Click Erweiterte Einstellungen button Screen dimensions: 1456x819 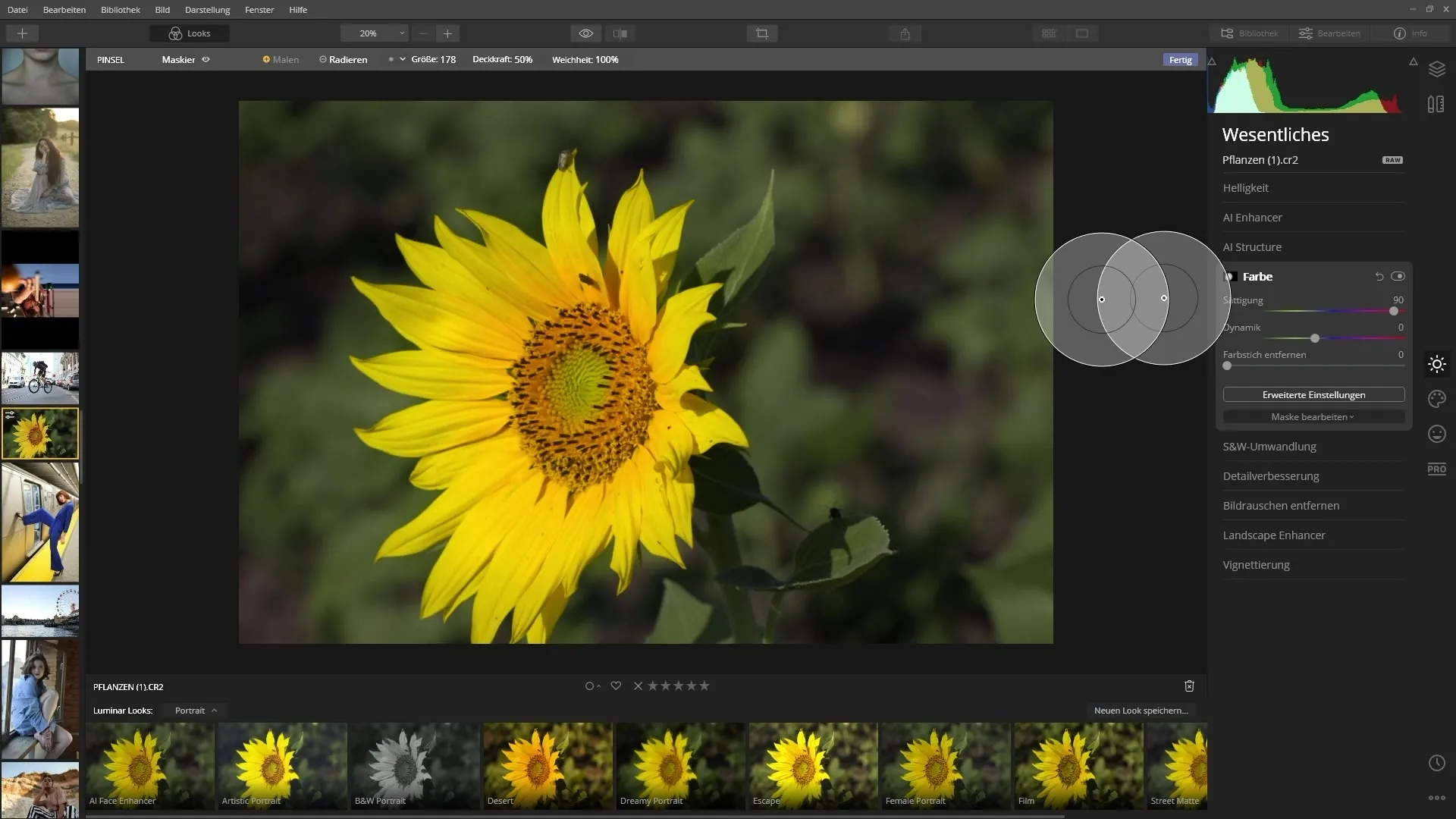tap(1313, 395)
